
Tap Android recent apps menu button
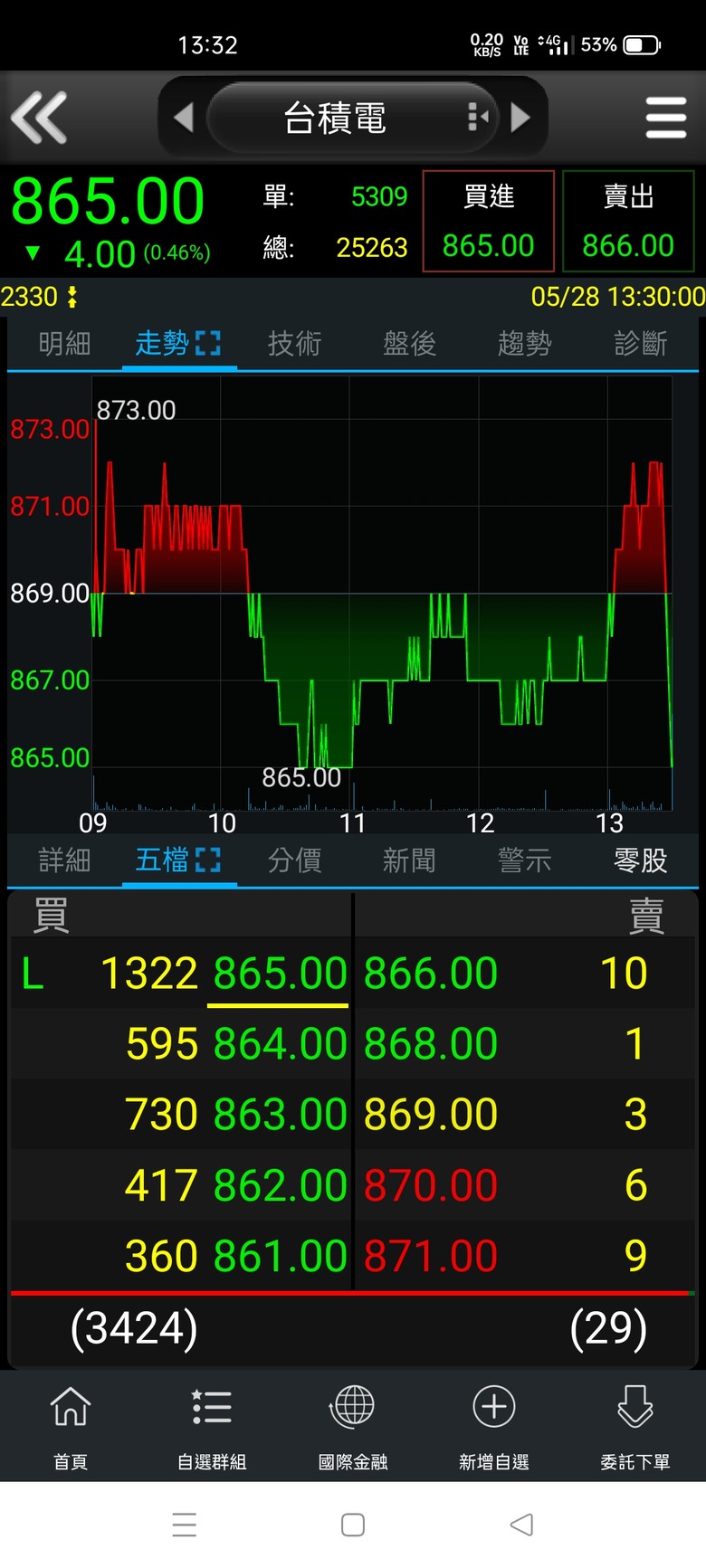(185, 1525)
